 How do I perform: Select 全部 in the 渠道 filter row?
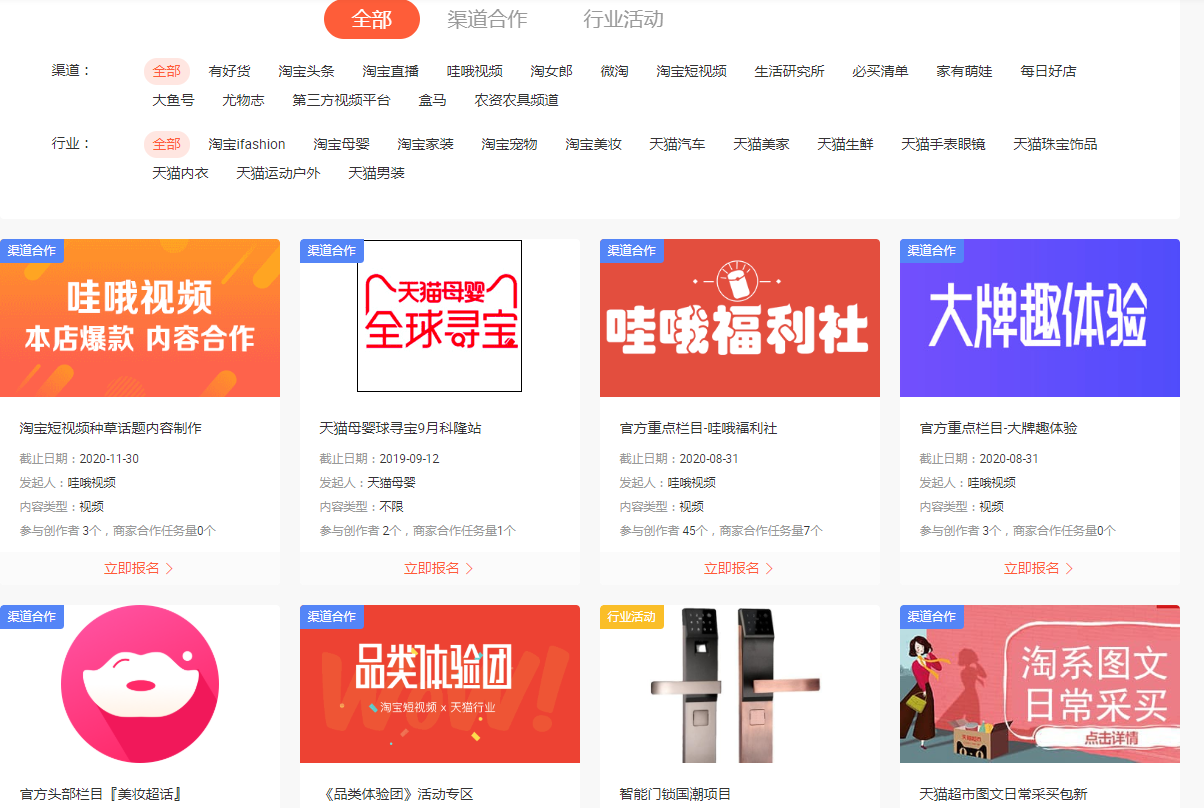(166, 71)
